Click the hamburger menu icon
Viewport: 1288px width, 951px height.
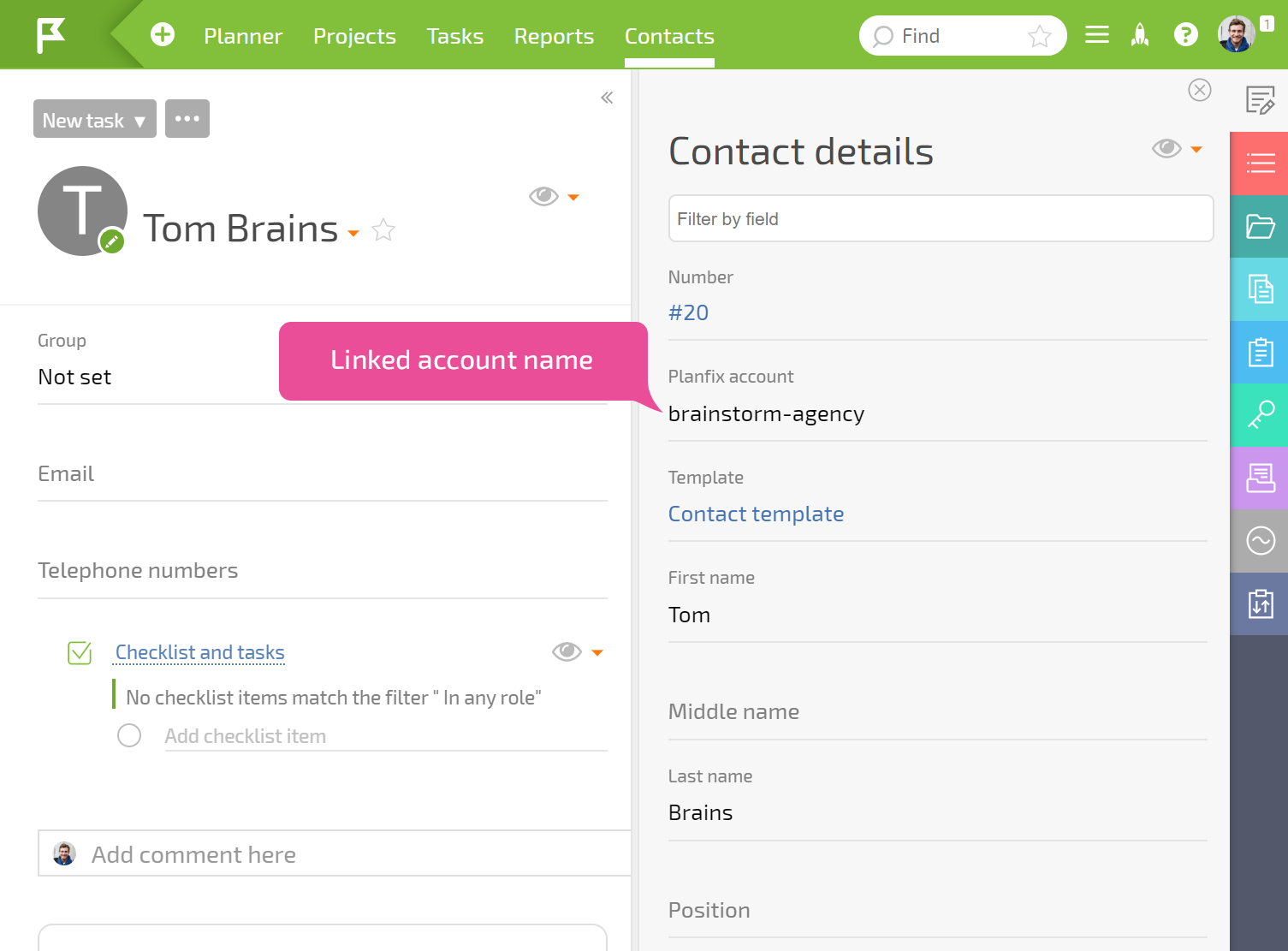pyautogui.click(x=1096, y=35)
